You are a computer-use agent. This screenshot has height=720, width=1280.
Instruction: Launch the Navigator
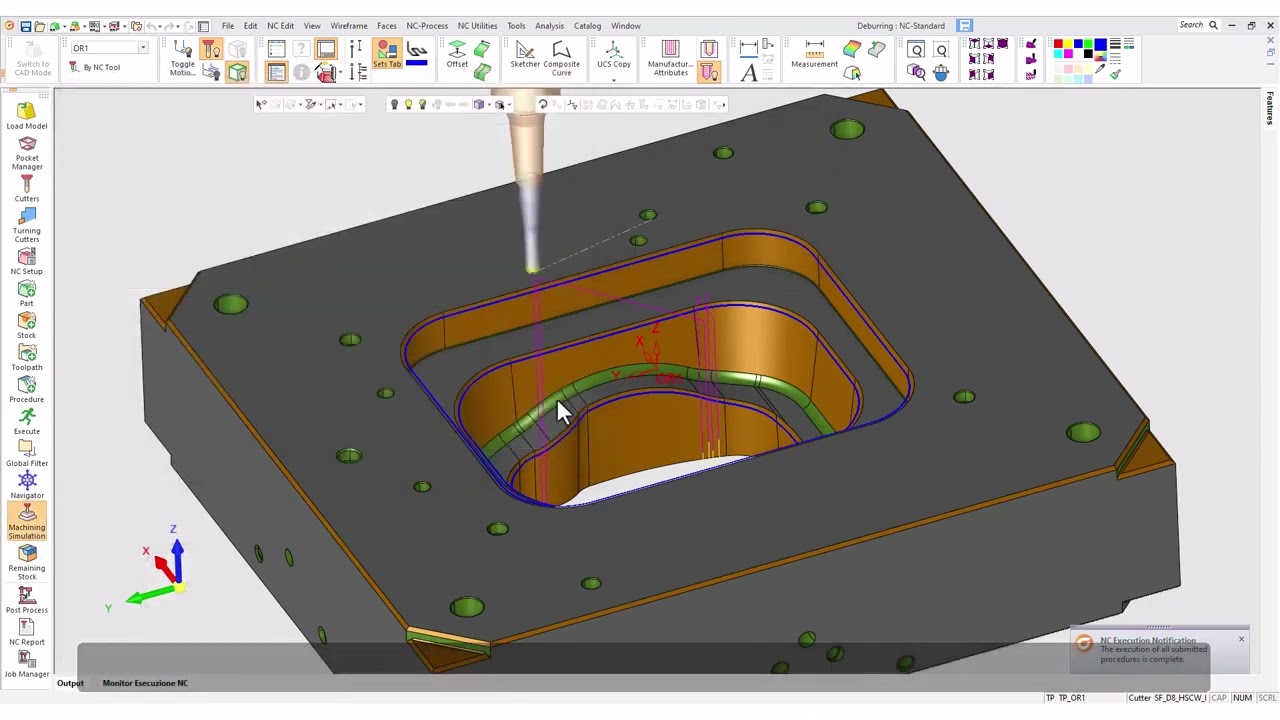pyautogui.click(x=27, y=486)
